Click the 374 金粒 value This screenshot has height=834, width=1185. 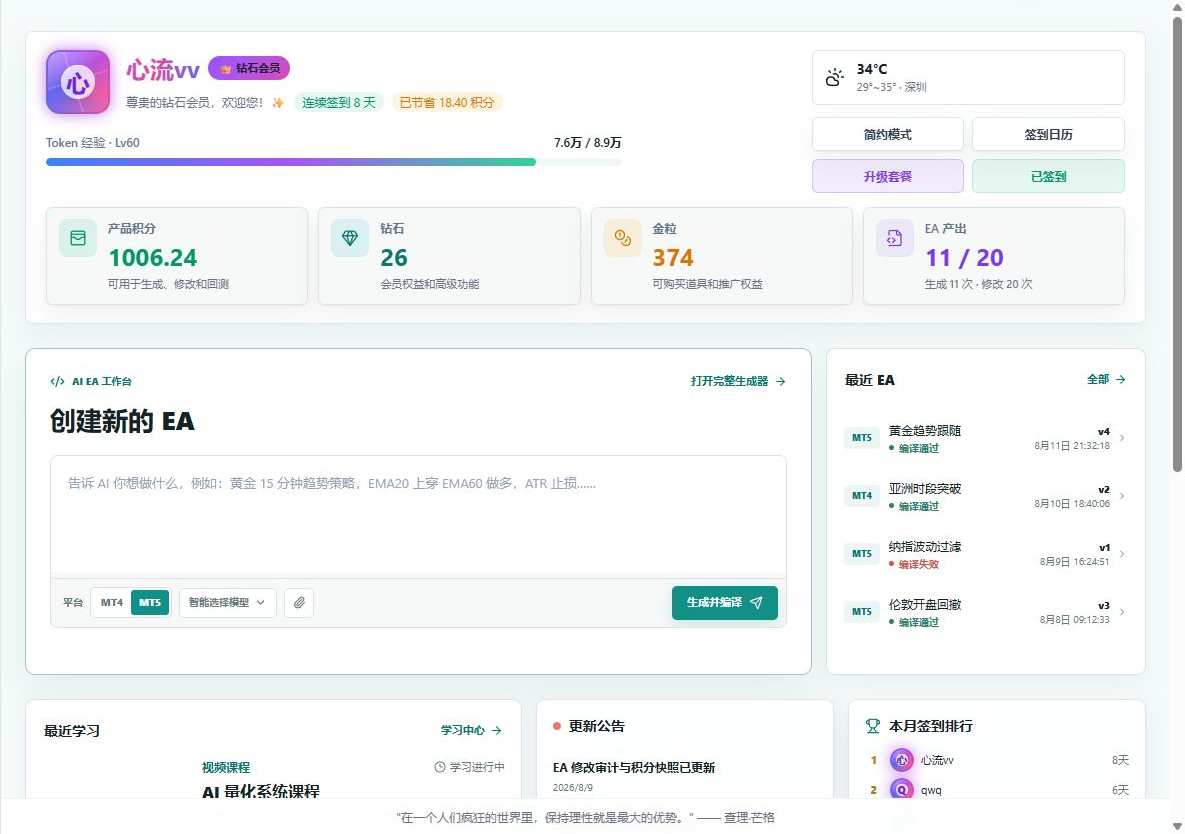[x=673, y=258]
